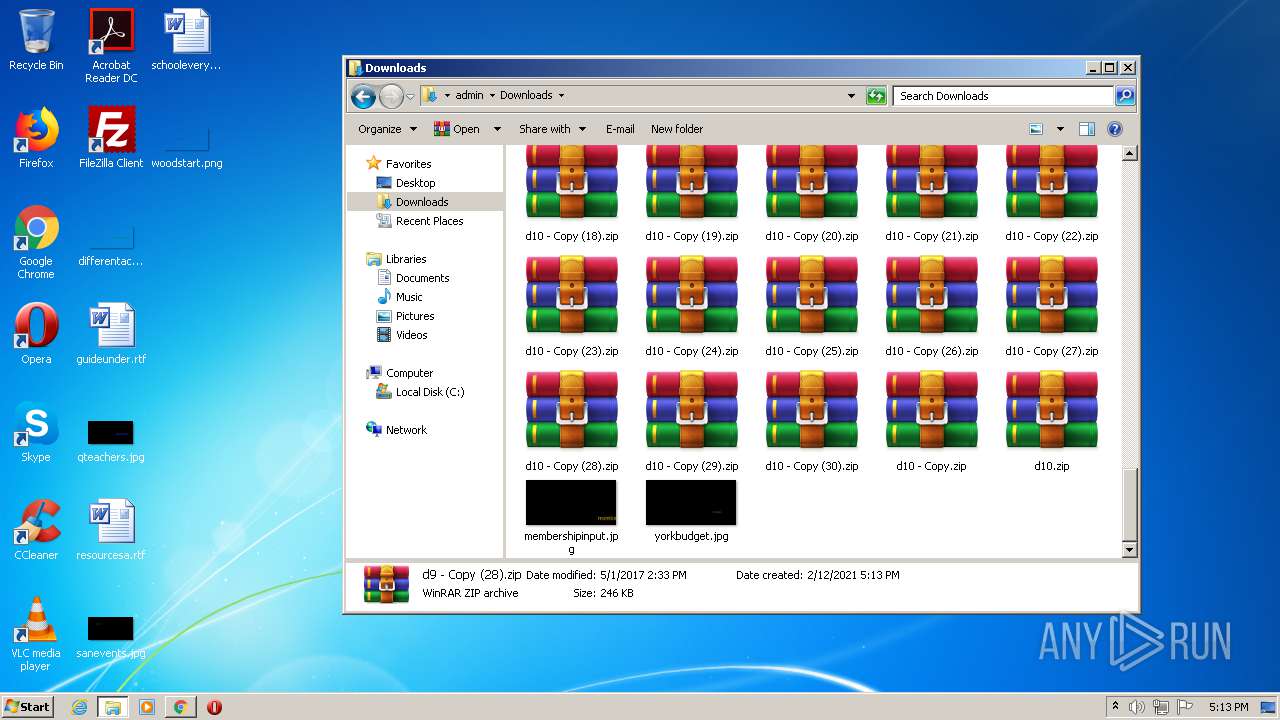
Task: Select the sanevents.jpg desktop file
Action: [111, 637]
